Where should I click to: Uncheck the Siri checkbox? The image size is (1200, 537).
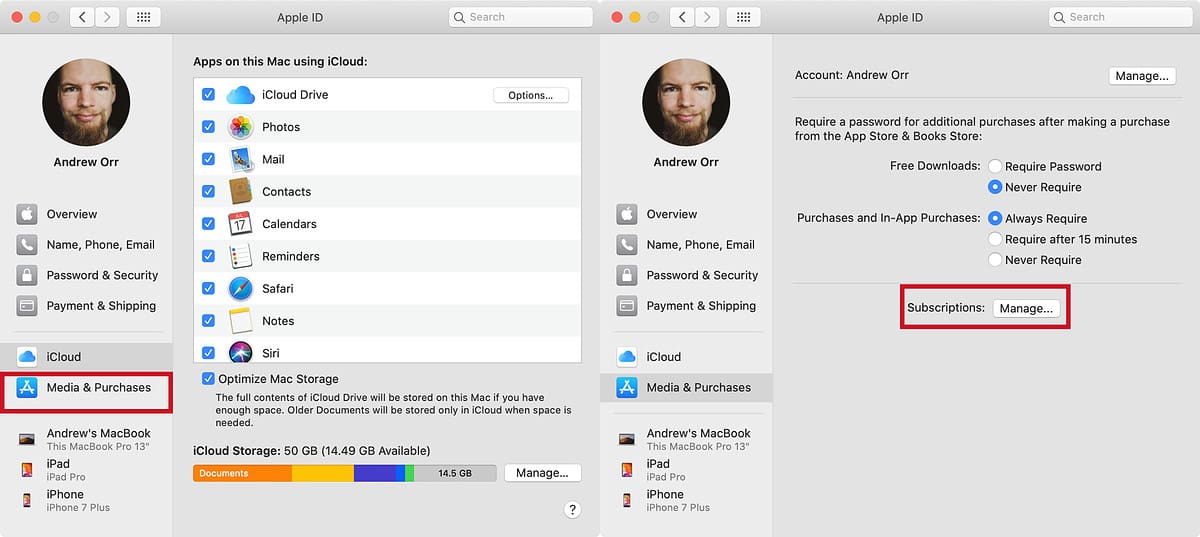208,353
